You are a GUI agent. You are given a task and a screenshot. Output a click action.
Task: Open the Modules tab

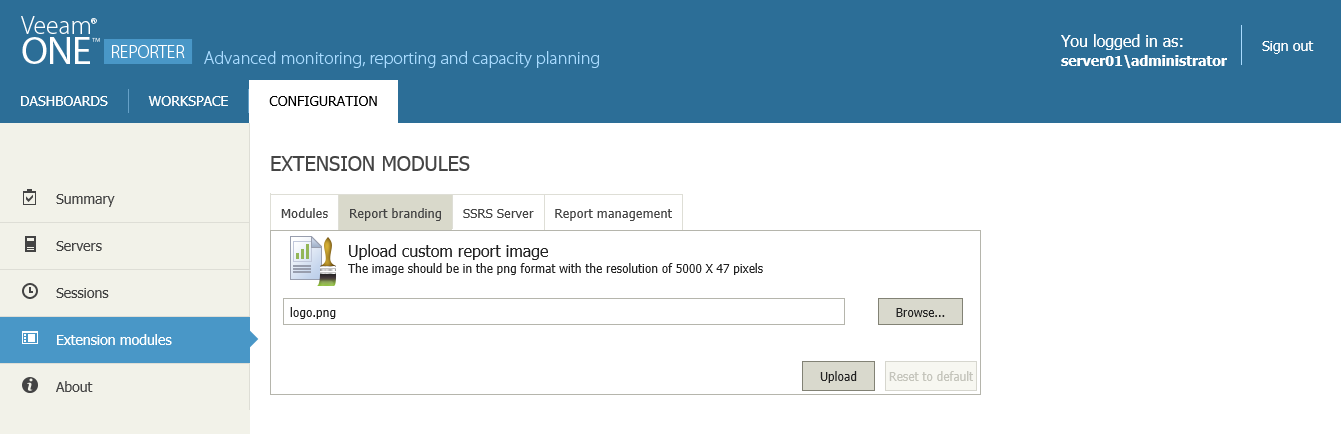[x=304, y=213]
